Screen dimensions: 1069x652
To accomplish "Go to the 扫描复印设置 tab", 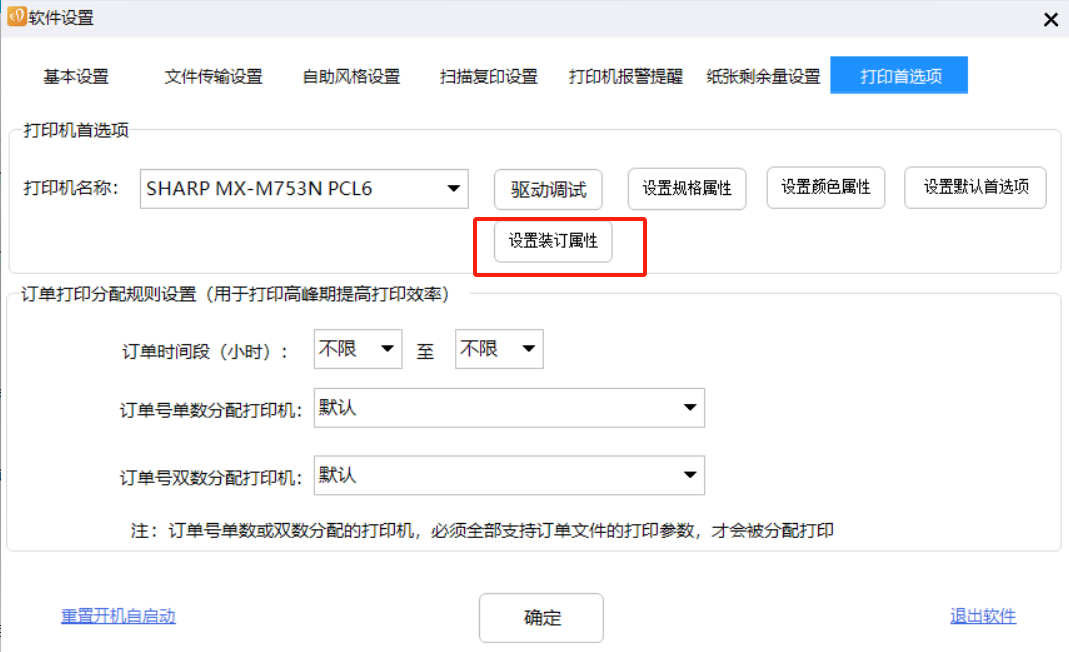I will click(489, 77).
